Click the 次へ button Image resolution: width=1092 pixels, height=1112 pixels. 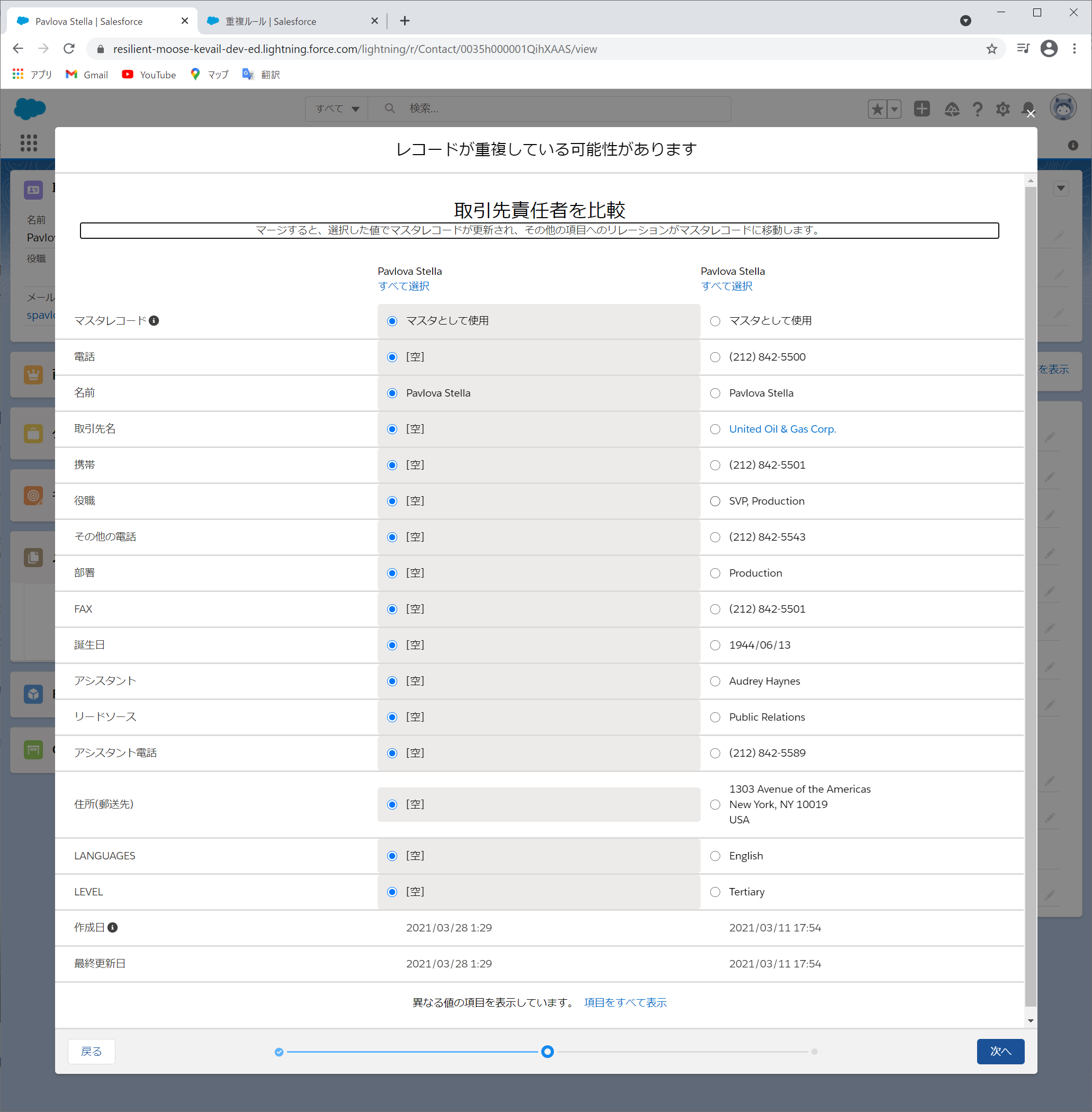(x=1000, y=1051)
